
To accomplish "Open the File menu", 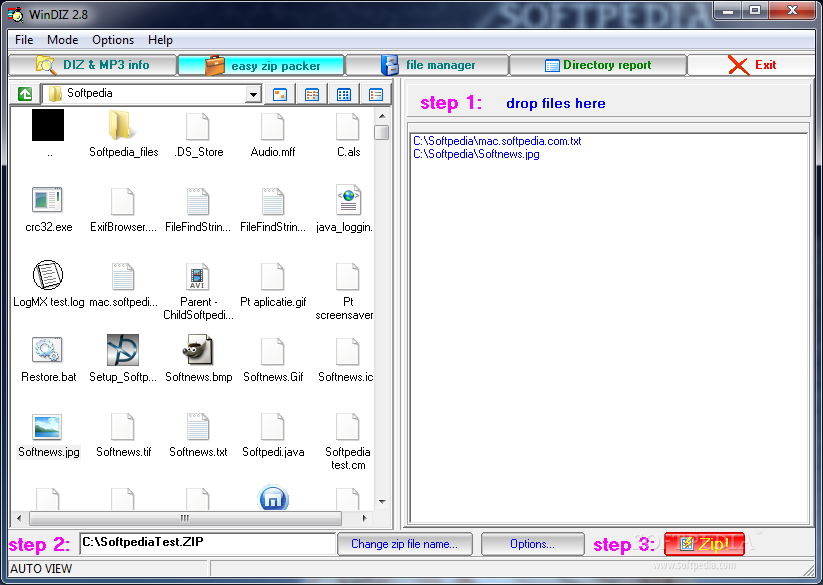I will tap(24, 40).
